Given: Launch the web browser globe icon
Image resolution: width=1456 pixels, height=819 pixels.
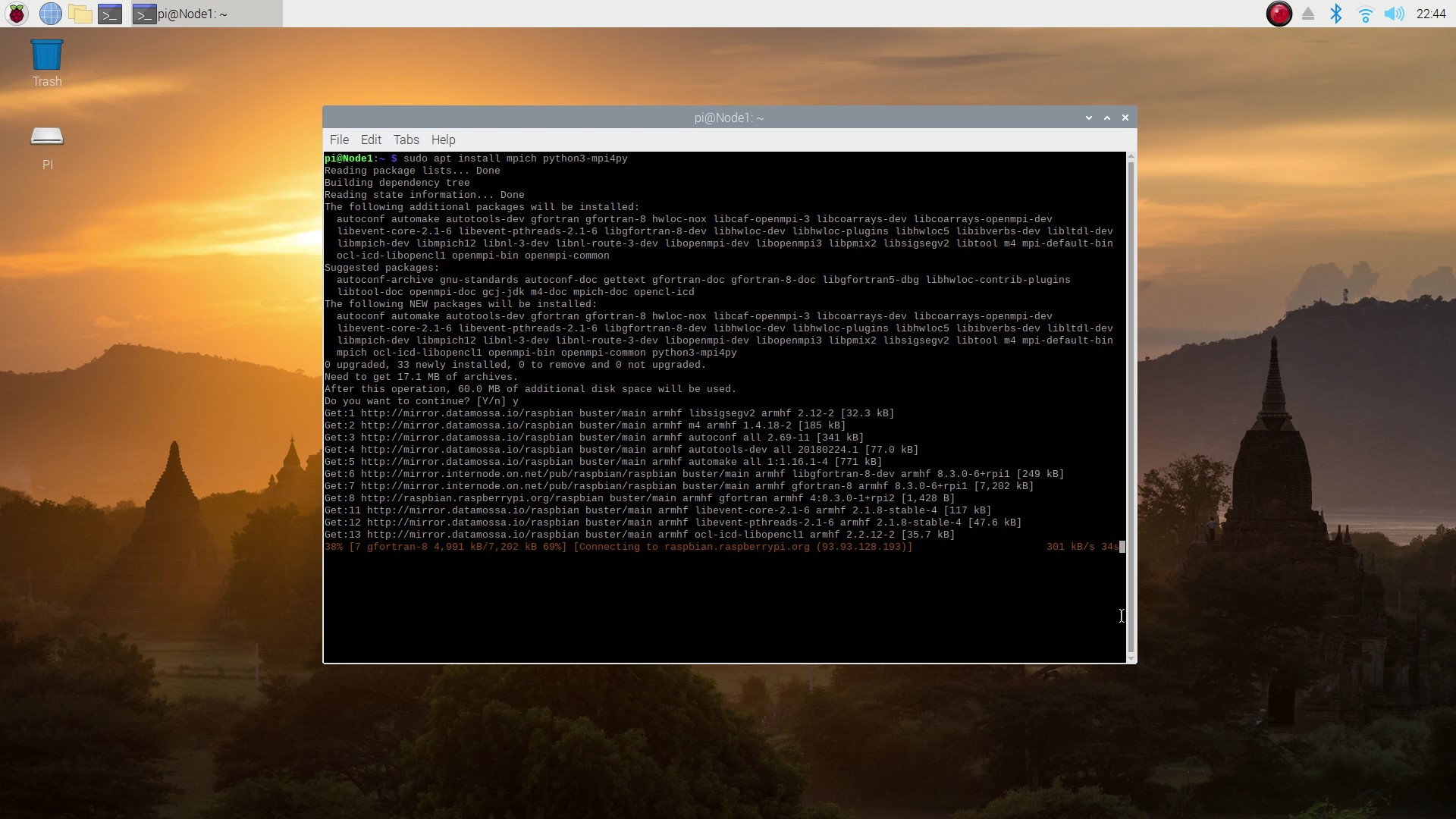Looking at the screenshot, I should (x=50, y=14).
